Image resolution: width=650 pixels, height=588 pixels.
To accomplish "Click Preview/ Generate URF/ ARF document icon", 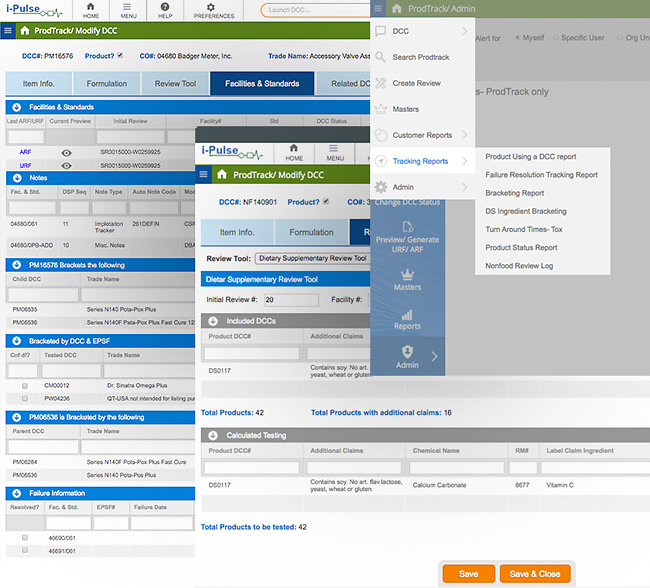I will tap(407, 227).
